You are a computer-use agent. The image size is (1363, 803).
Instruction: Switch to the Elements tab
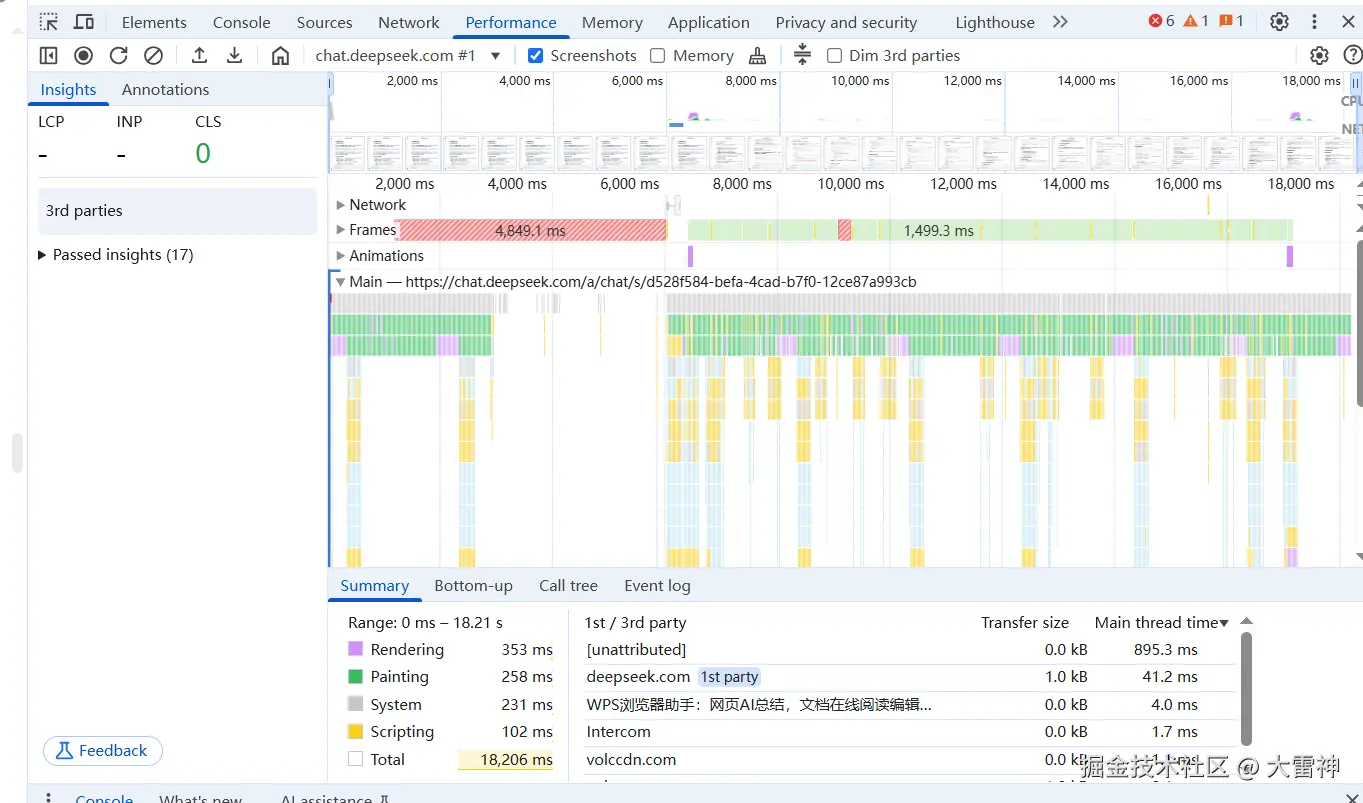coord(154,22)
